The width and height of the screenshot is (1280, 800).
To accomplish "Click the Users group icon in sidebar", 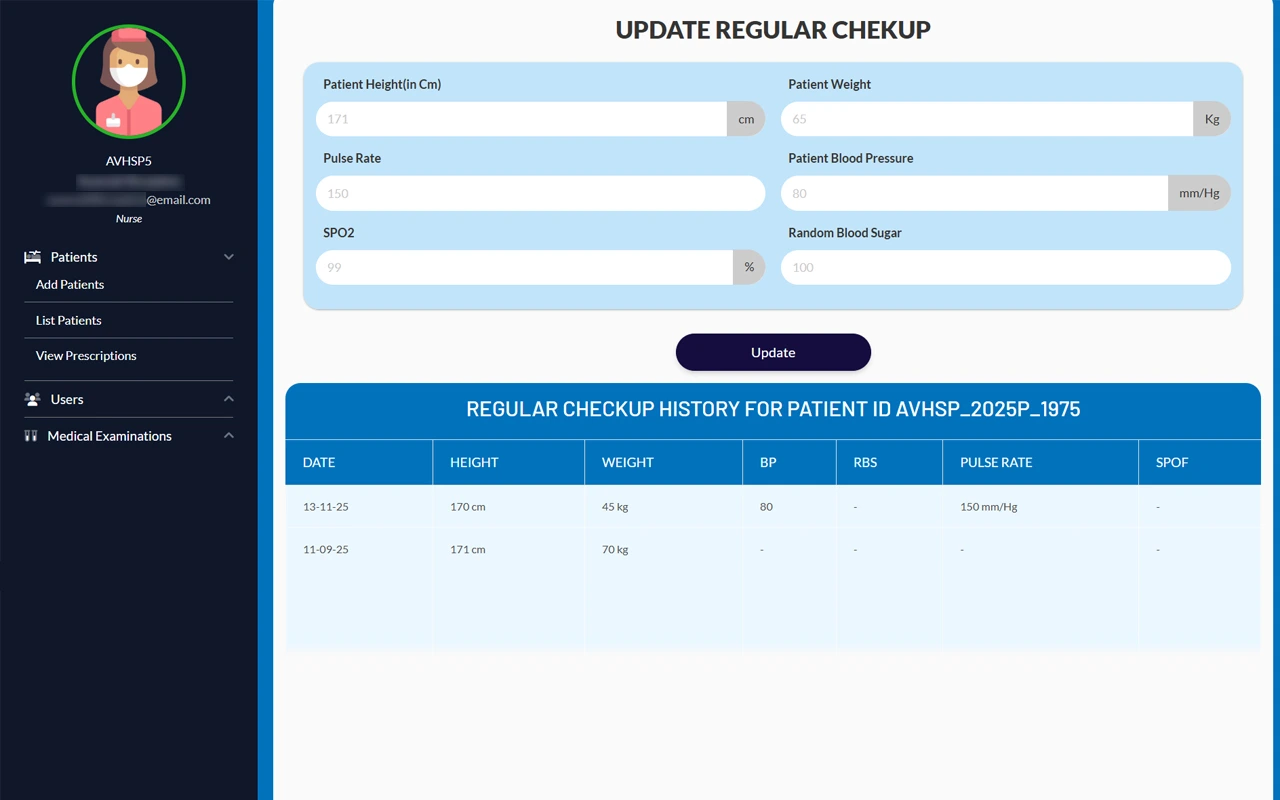I will [32, 399].
